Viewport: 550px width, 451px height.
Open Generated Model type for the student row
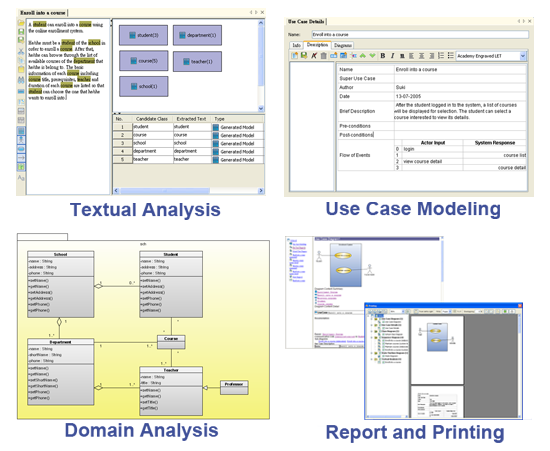(238, 127)
